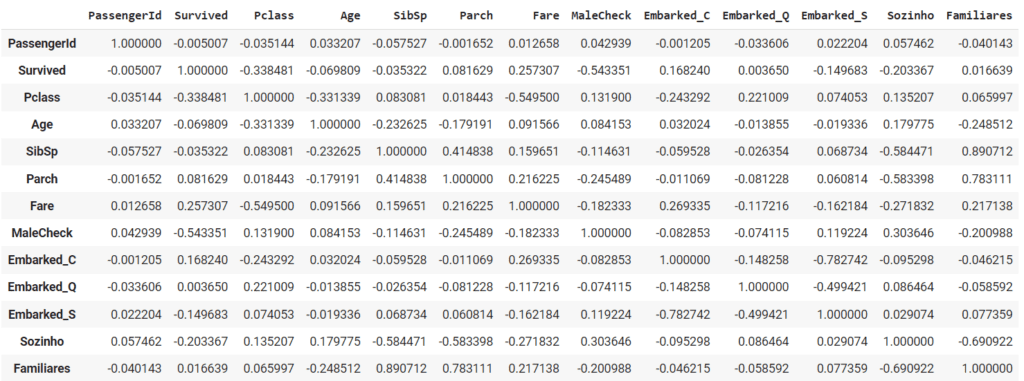The height and width of the screenshot is (381, 1024).
Task: Click -0.271832 in the Fare row
Action: (x=907, y=206)
